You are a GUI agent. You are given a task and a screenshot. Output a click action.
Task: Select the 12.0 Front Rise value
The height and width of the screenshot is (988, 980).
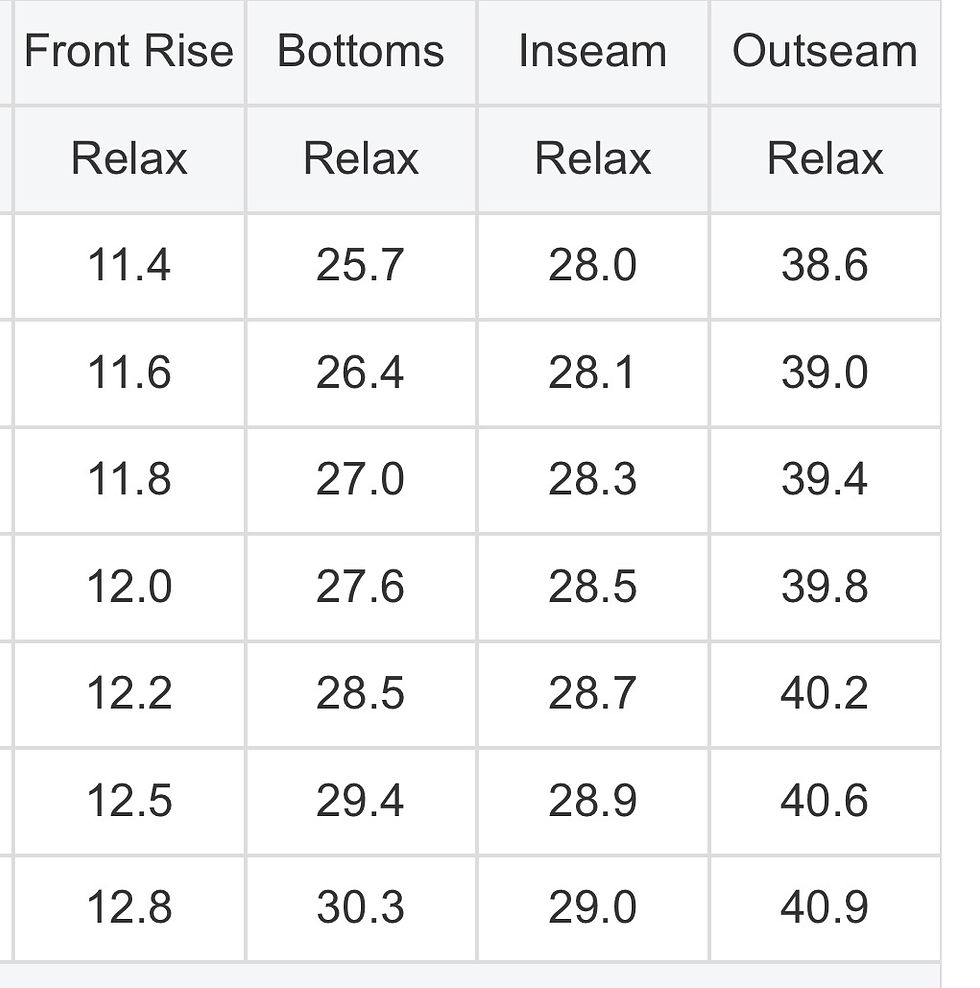click(129, 587)
